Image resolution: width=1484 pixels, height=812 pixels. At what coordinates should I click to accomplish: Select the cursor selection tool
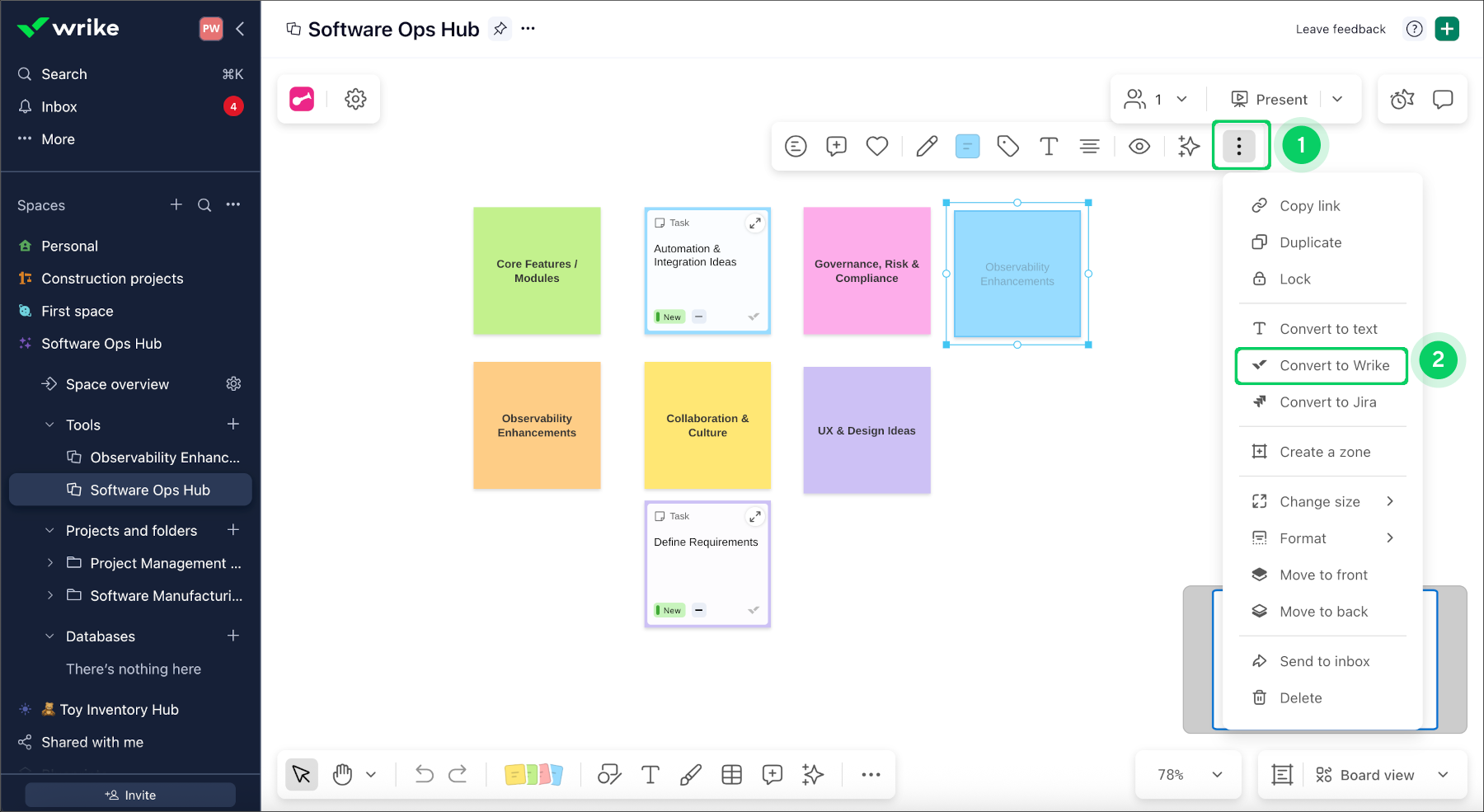point(301,774)
